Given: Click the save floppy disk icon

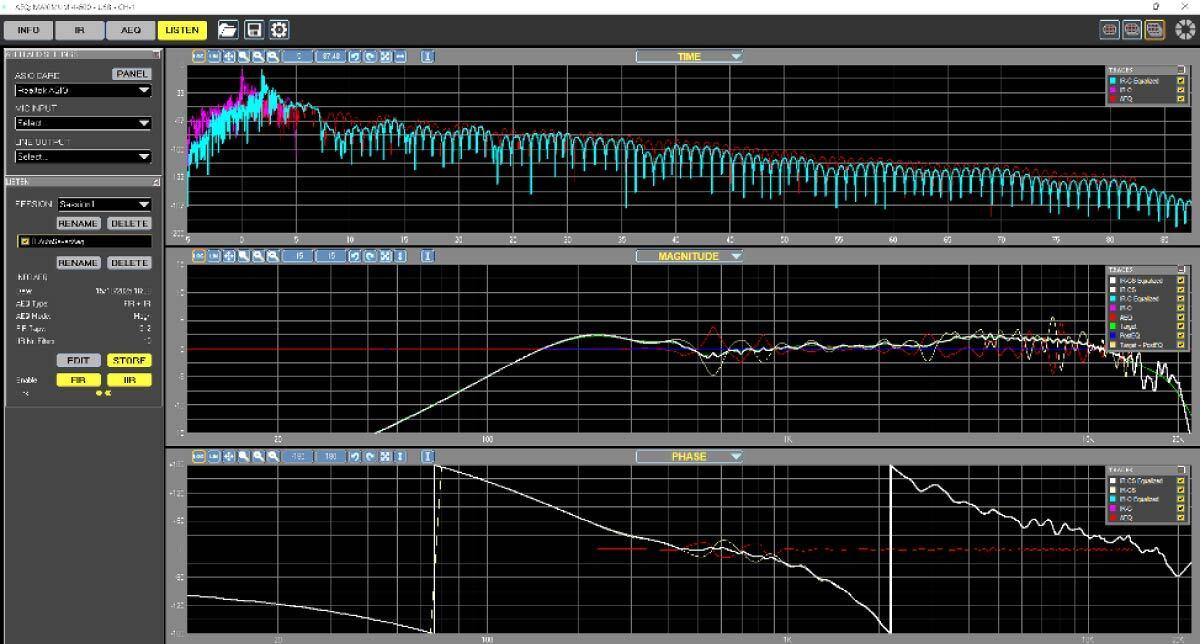Looking at the screenshot, I should click(x=254, y=30).
